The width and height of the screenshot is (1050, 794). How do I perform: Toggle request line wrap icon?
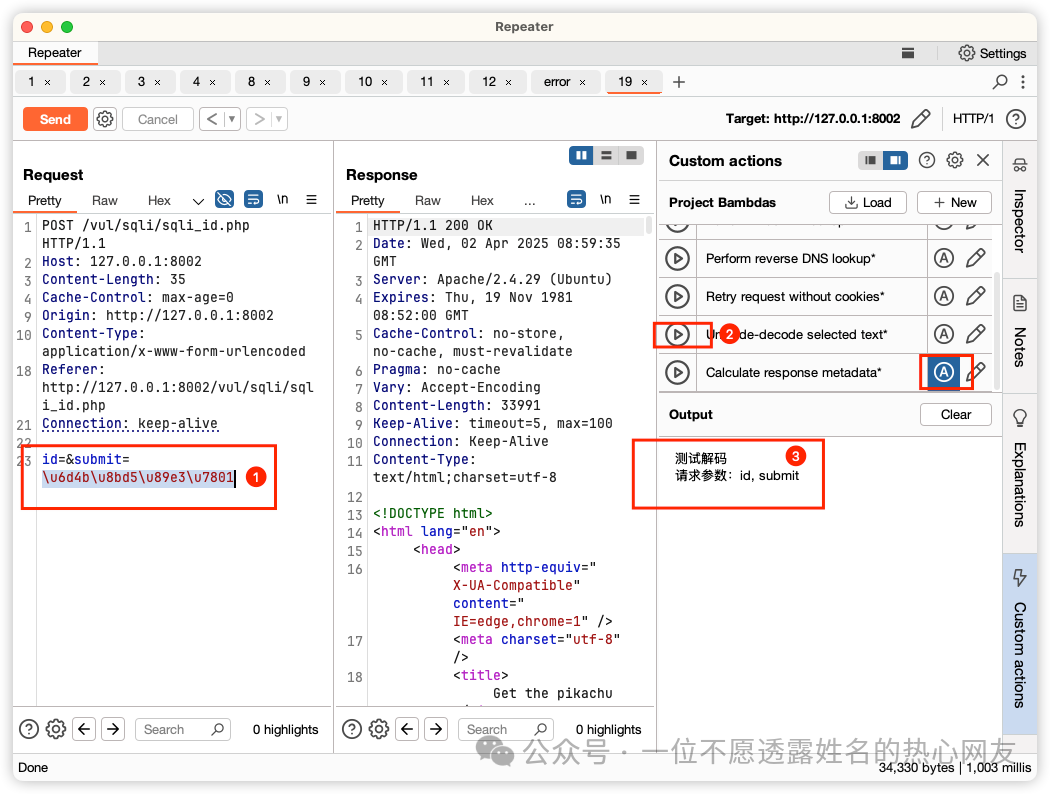point(253,200)
